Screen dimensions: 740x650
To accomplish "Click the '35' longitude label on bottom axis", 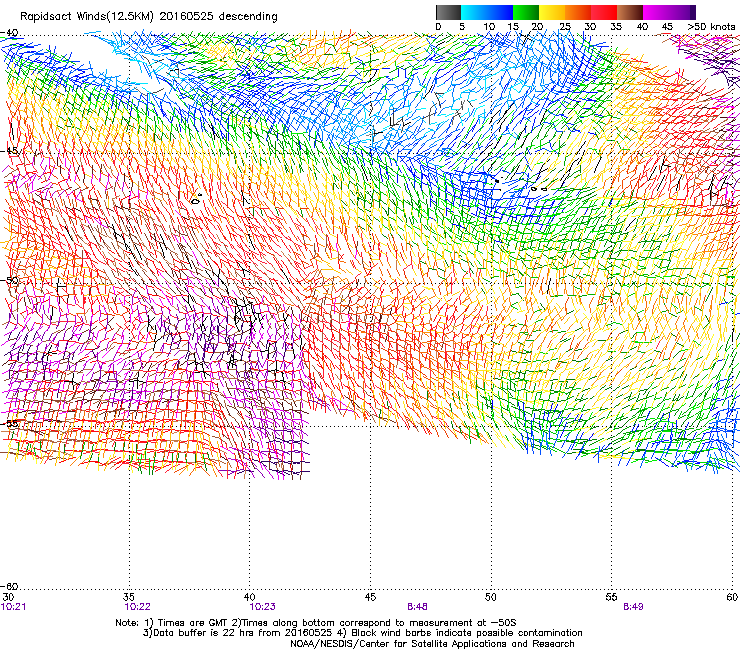I will tap(129, 597).
